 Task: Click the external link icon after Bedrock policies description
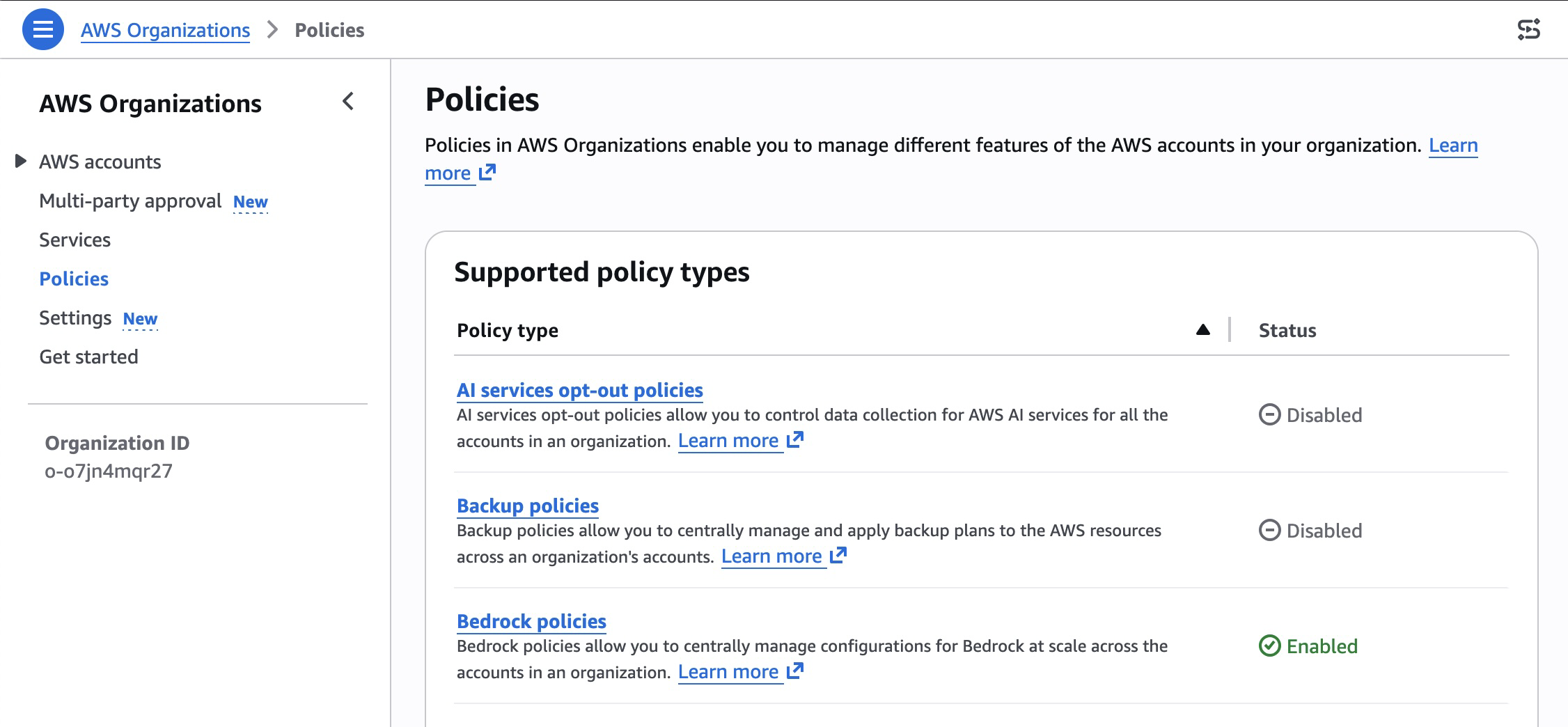(x=796, y=671)
